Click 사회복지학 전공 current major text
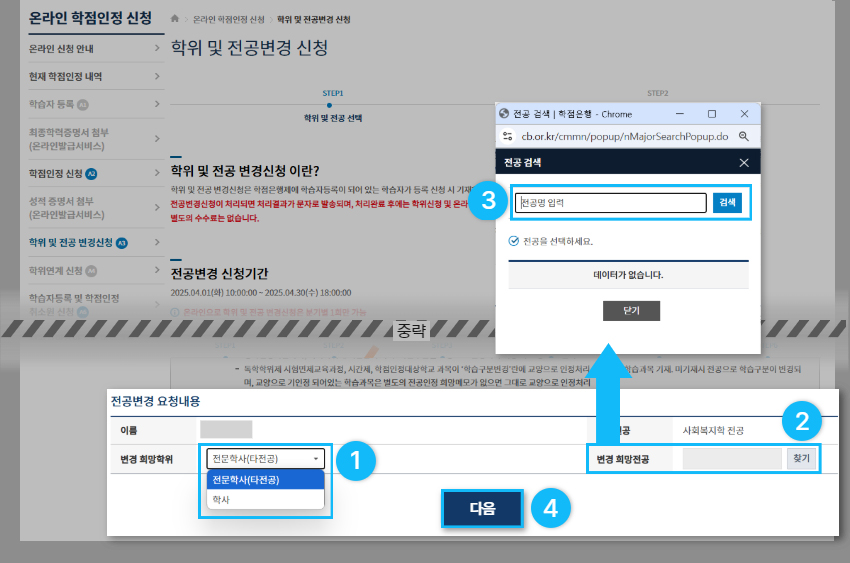850x563 pixels. click(713, 430)
